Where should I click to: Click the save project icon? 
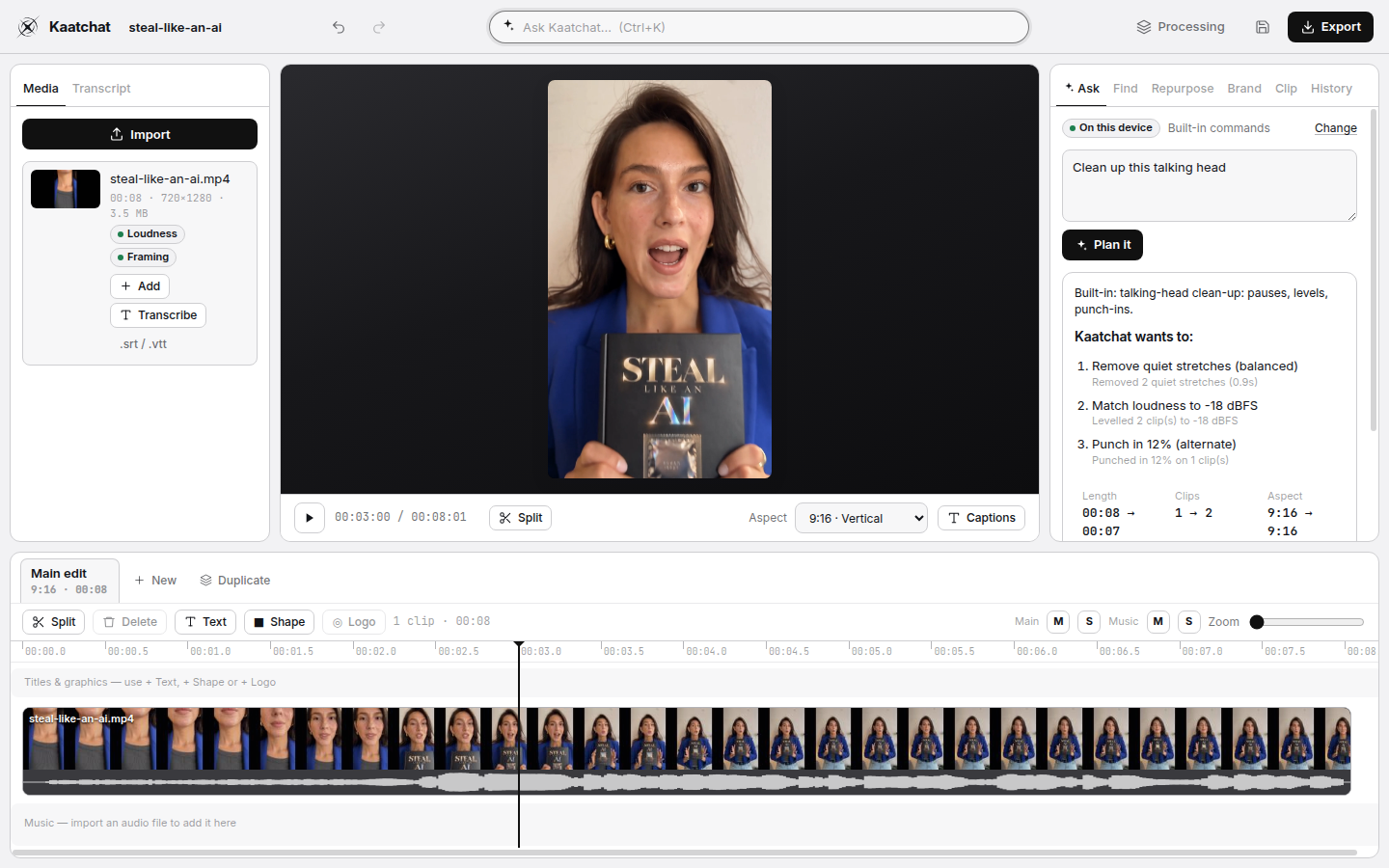(1263, 27)
